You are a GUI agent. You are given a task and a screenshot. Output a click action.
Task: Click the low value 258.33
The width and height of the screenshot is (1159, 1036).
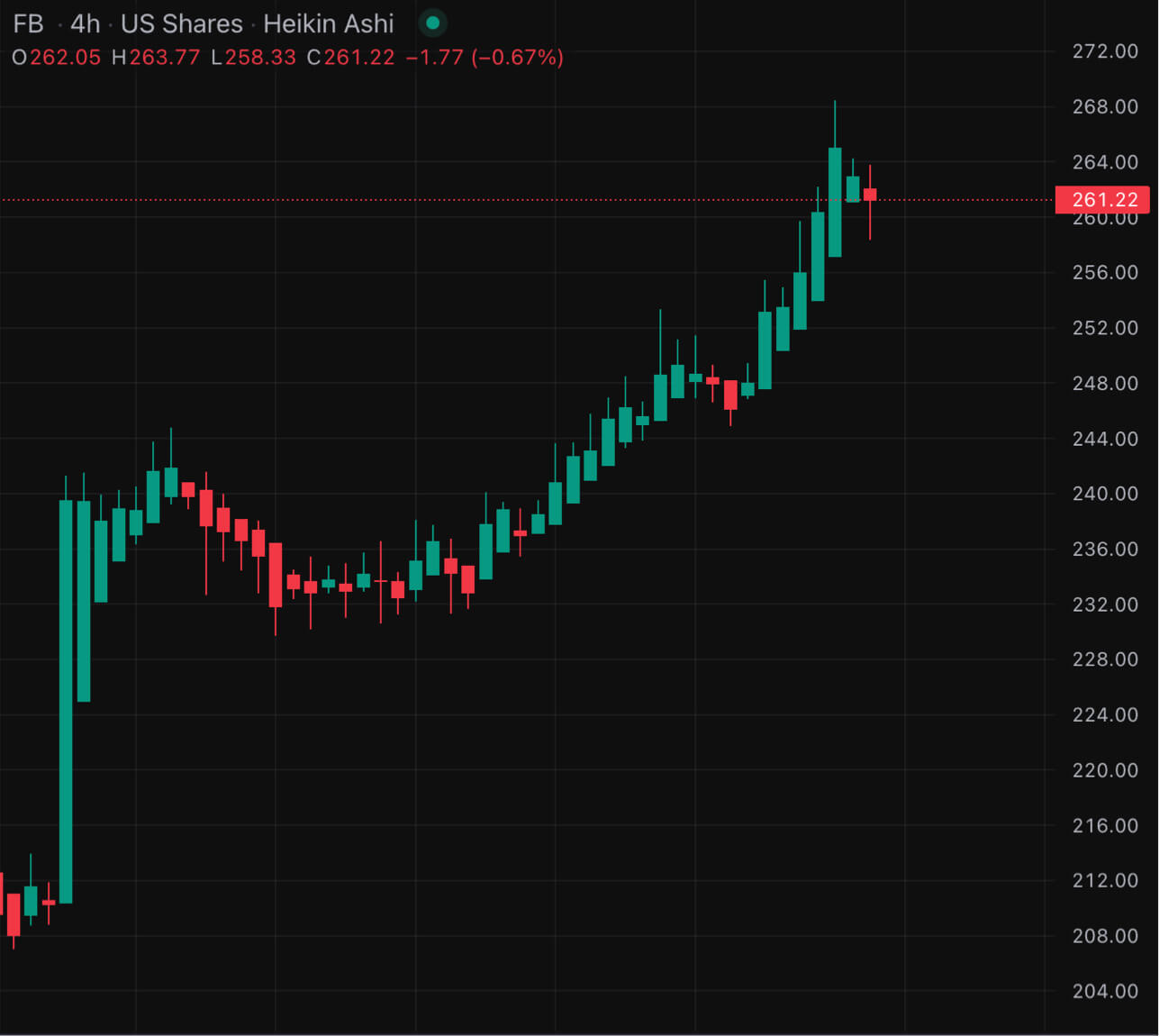click(x=260, y=58)
